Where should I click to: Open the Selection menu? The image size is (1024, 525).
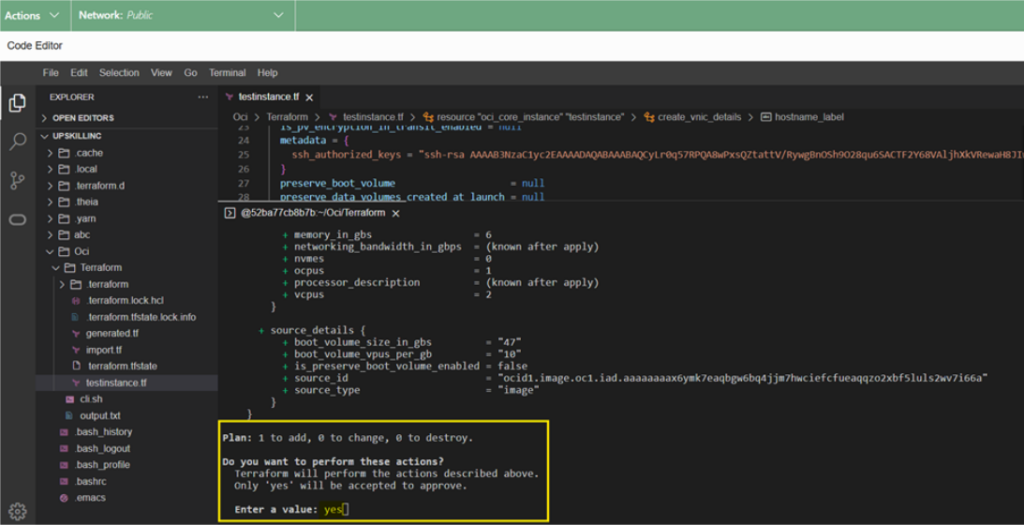click(x=119, y=72)
